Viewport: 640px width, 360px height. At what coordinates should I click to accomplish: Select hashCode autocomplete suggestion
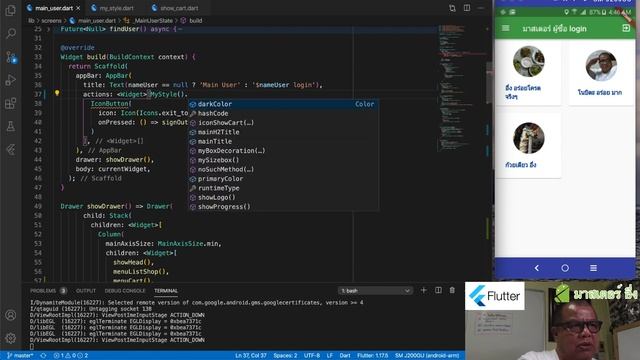(x=283, y=113)
